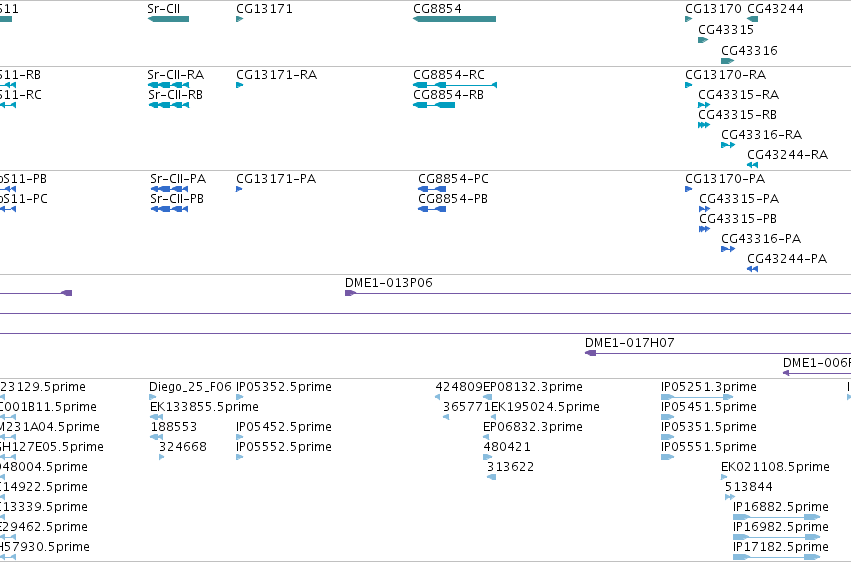Viewport: 851px width, 562px height.
Task: Select EST IP05251.3prime
Action: pyautogui.click(x=708, y=387)
